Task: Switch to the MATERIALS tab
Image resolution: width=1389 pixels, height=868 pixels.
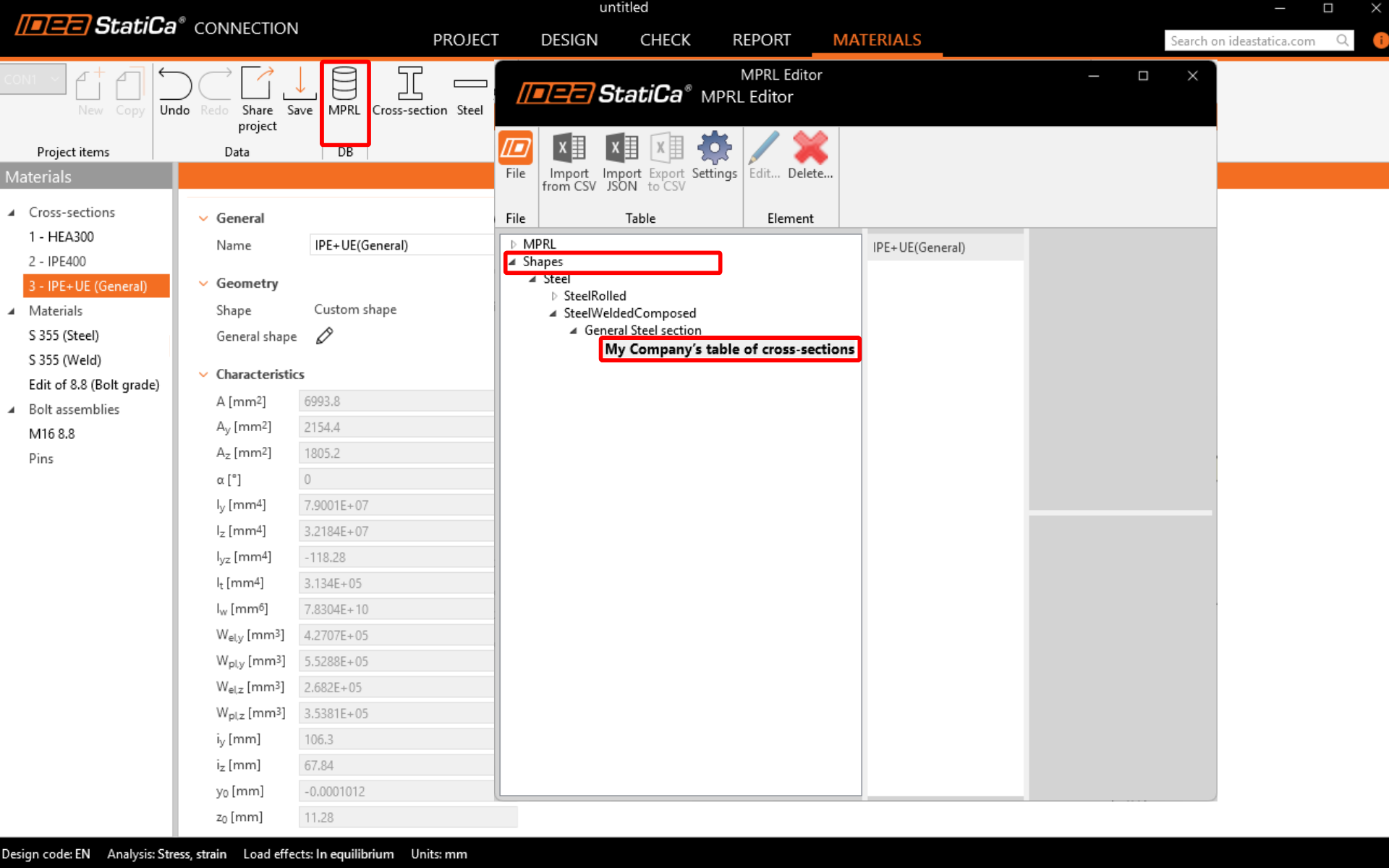Action: [x=877, y=40]
